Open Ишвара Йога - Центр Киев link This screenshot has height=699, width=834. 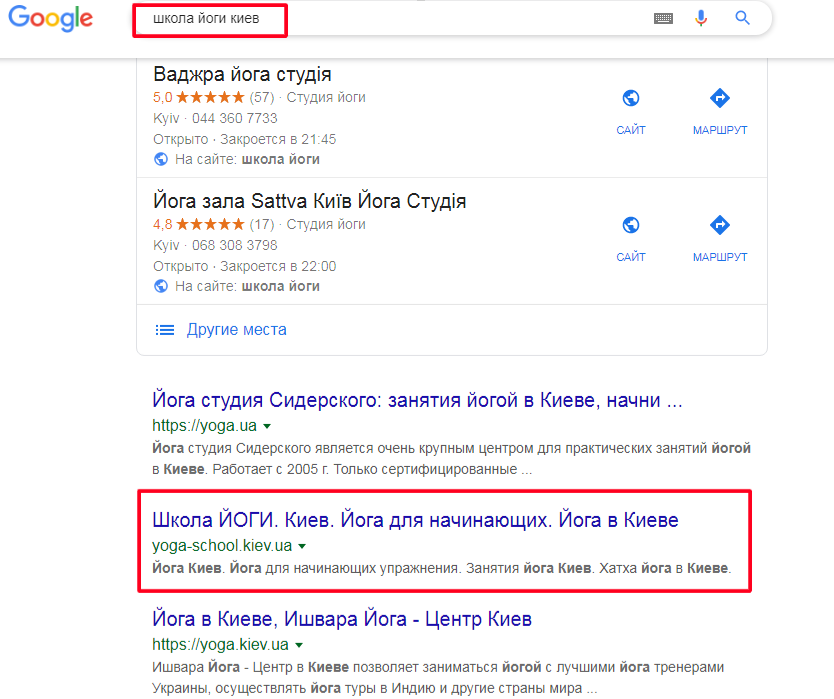point(341,619)
